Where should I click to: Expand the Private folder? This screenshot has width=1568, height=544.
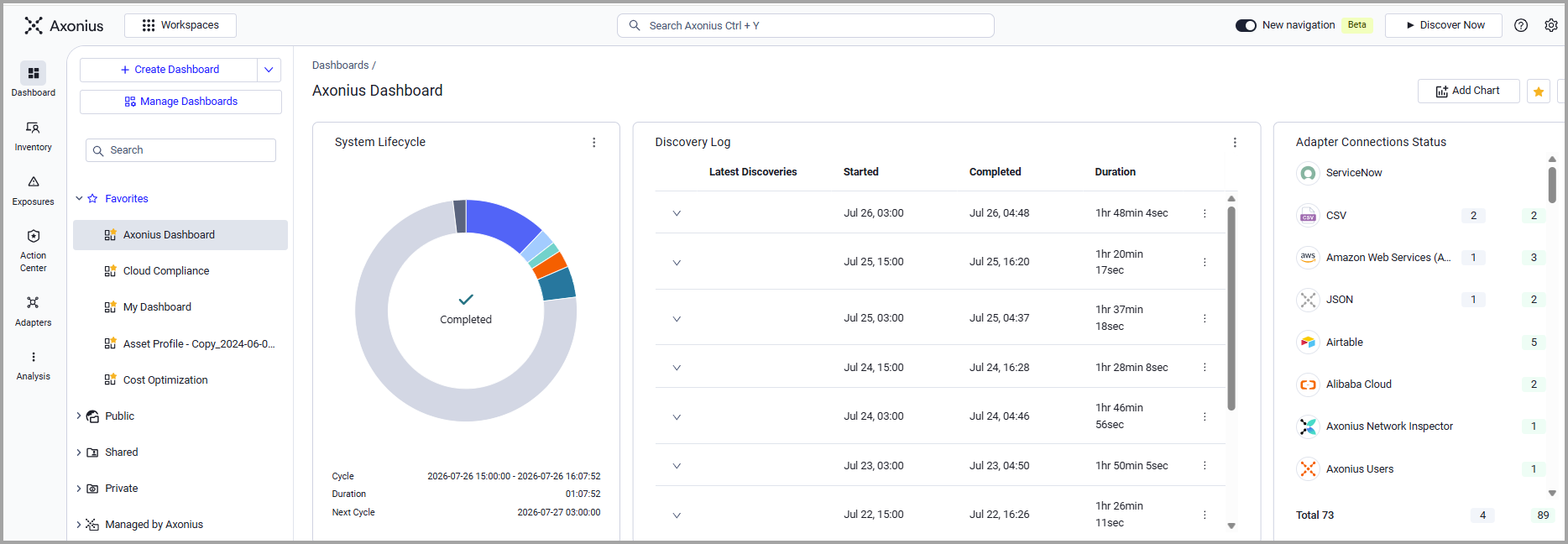pyautogui.click(x=79, y=489)
